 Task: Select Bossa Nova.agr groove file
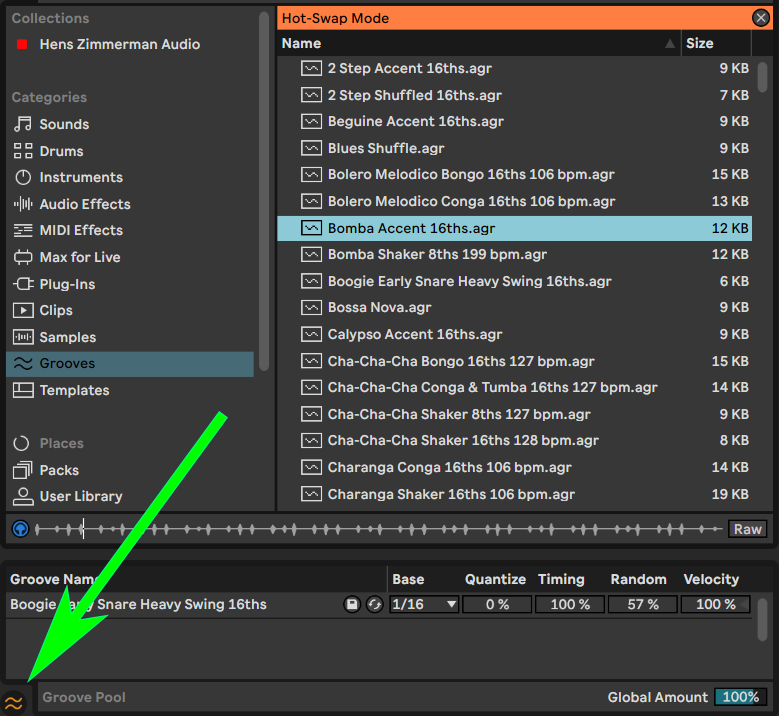[379, 308]
